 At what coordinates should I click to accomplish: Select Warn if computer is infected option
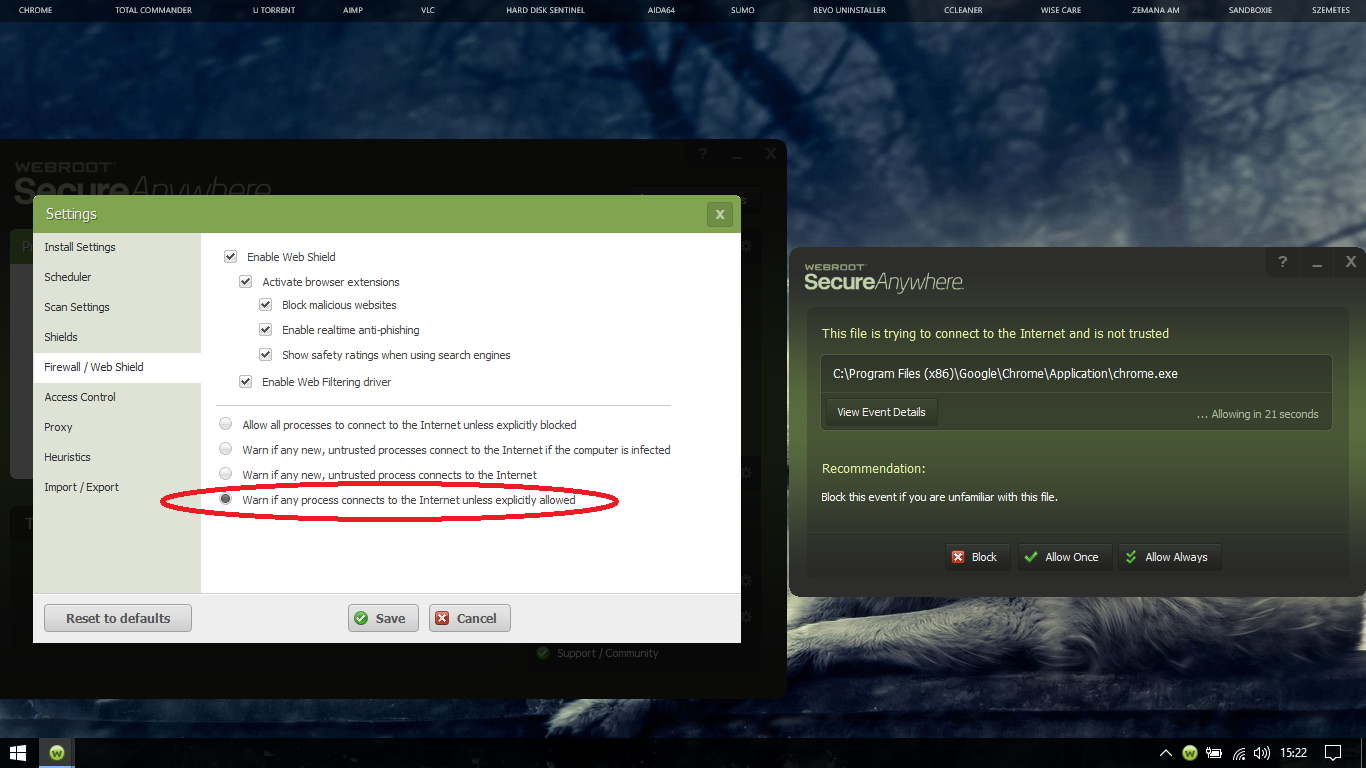(x=226, y=449)
